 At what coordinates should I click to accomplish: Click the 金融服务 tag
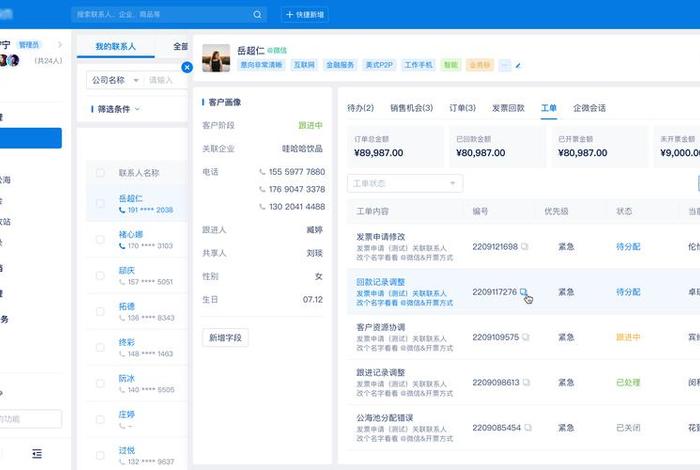pyautogui.click(x=340, y=65)
